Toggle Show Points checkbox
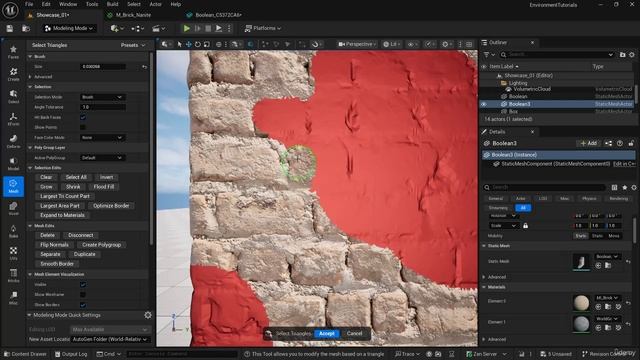This screenshot has height=360, width=640. [83, 127]
